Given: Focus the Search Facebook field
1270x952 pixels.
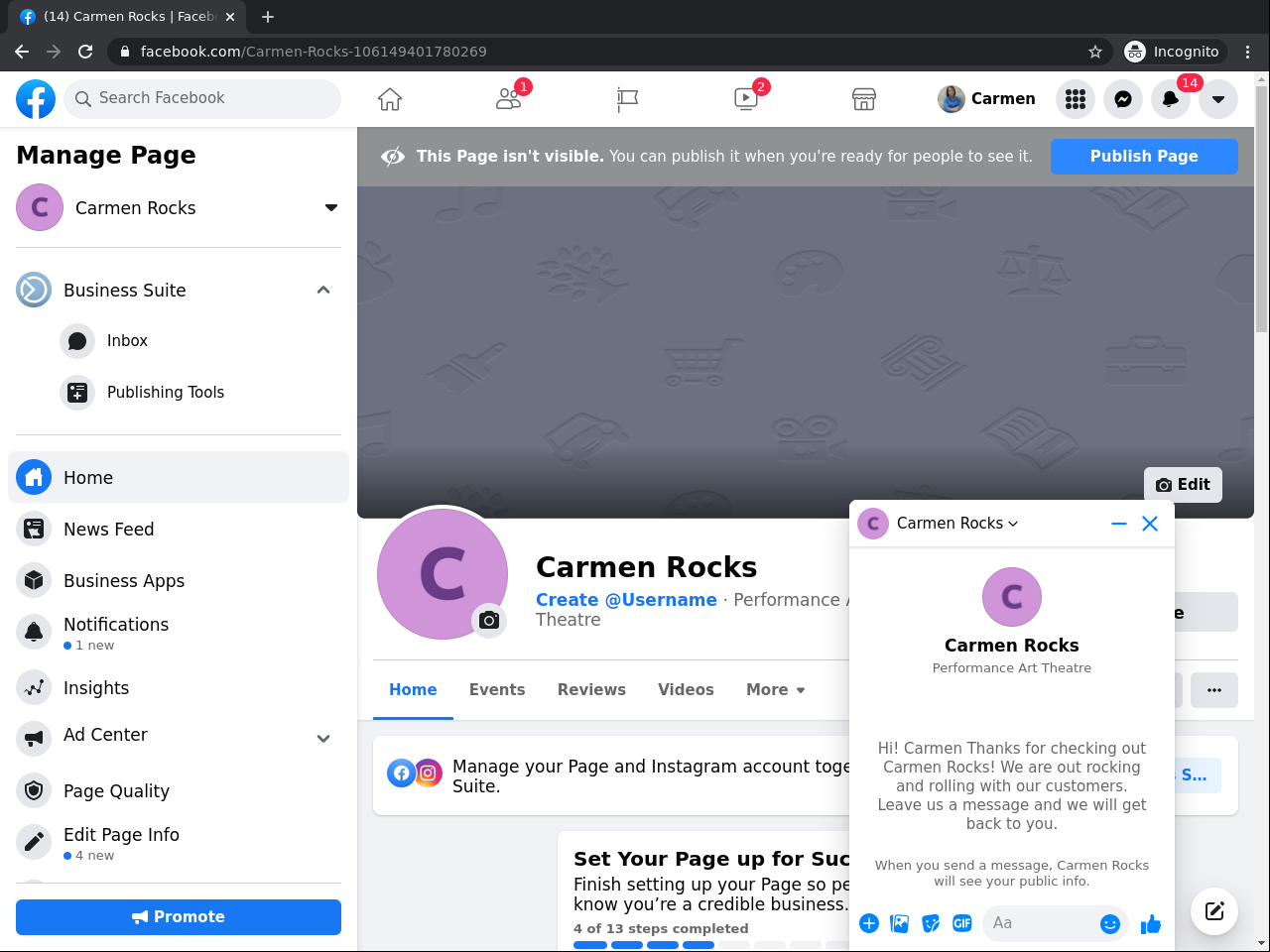Looking at the screenshot, I should [202, 98].
